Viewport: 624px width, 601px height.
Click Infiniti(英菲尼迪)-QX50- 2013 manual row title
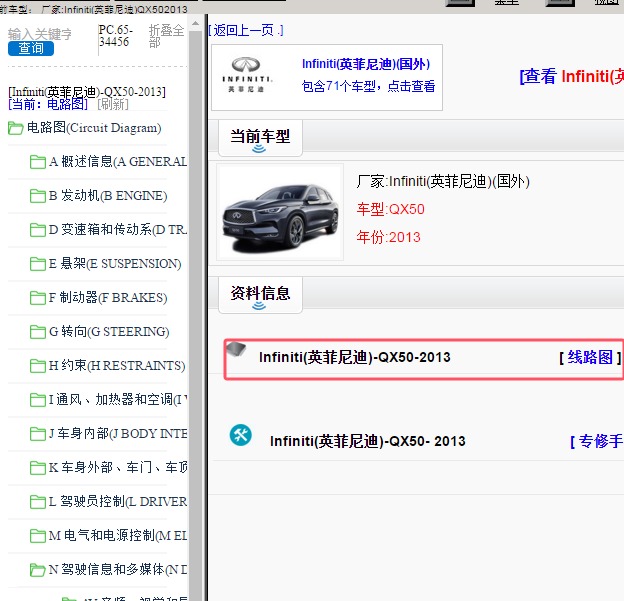pos(368,441)
